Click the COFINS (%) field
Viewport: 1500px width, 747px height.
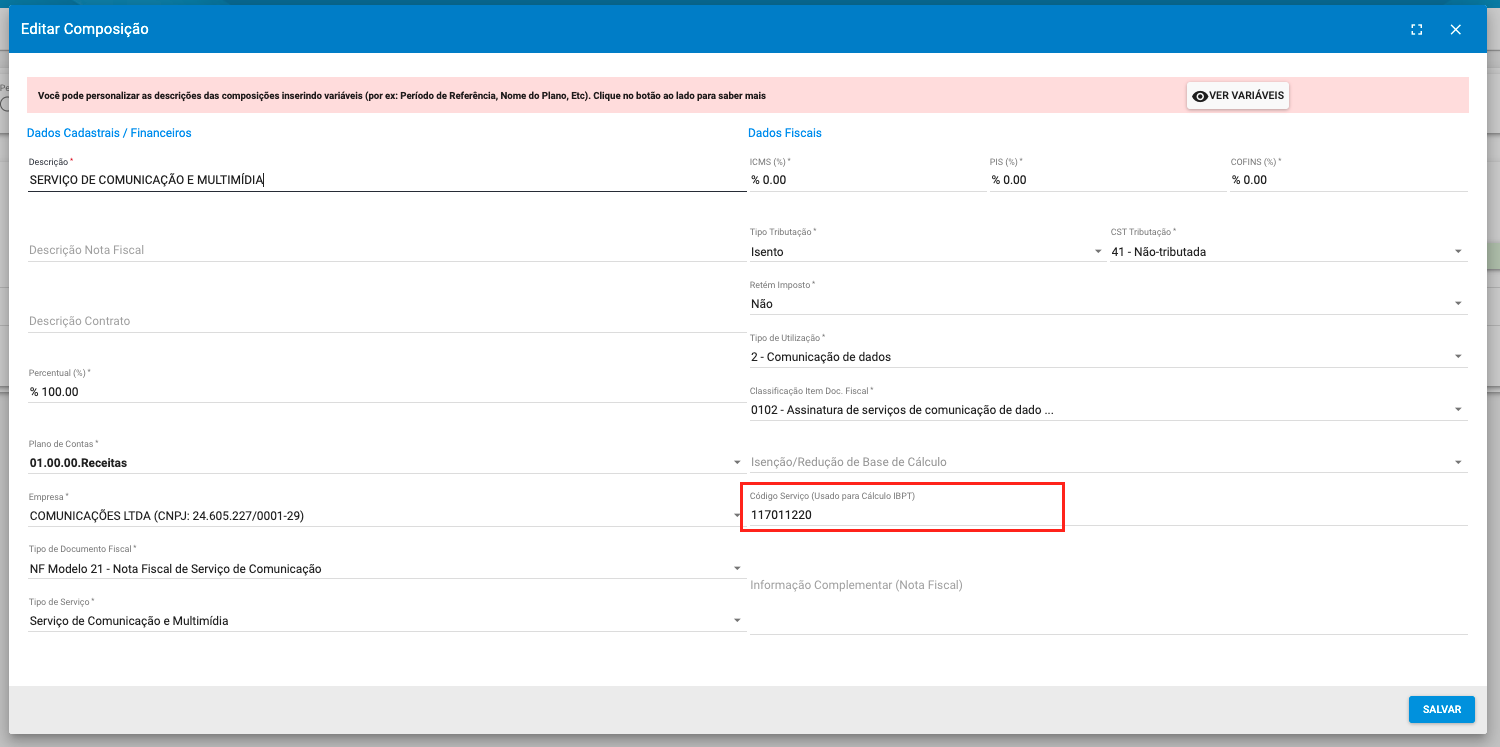1349,180
